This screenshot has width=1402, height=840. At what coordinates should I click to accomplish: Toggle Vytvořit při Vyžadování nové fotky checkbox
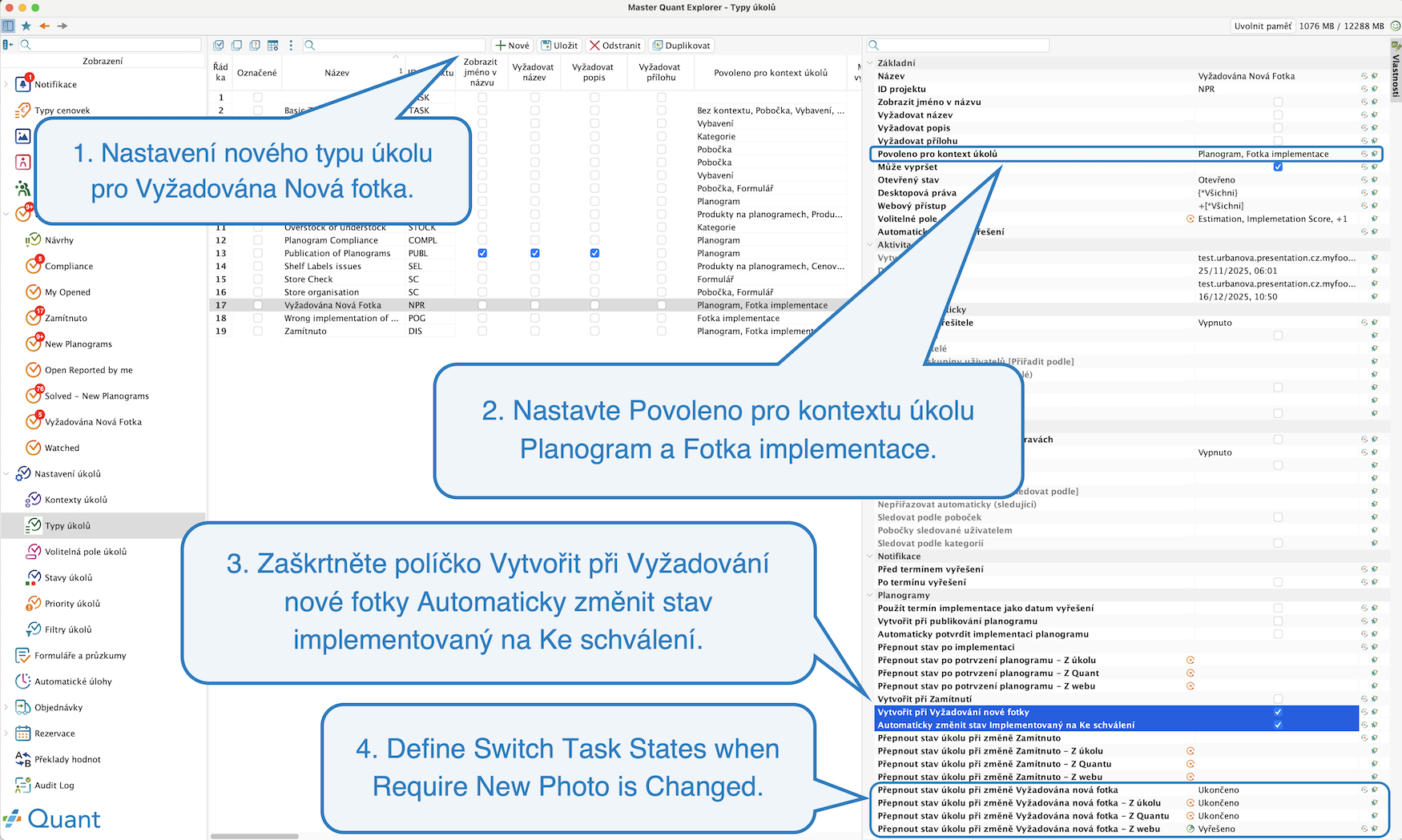[1278, 712]
